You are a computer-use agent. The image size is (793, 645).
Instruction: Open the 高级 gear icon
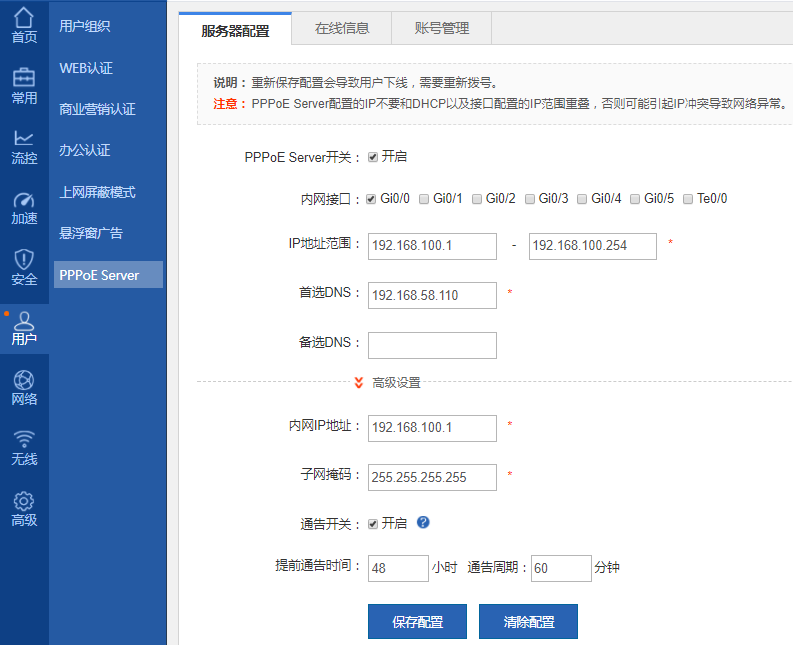pyautogui.click(x=24, y=501)
